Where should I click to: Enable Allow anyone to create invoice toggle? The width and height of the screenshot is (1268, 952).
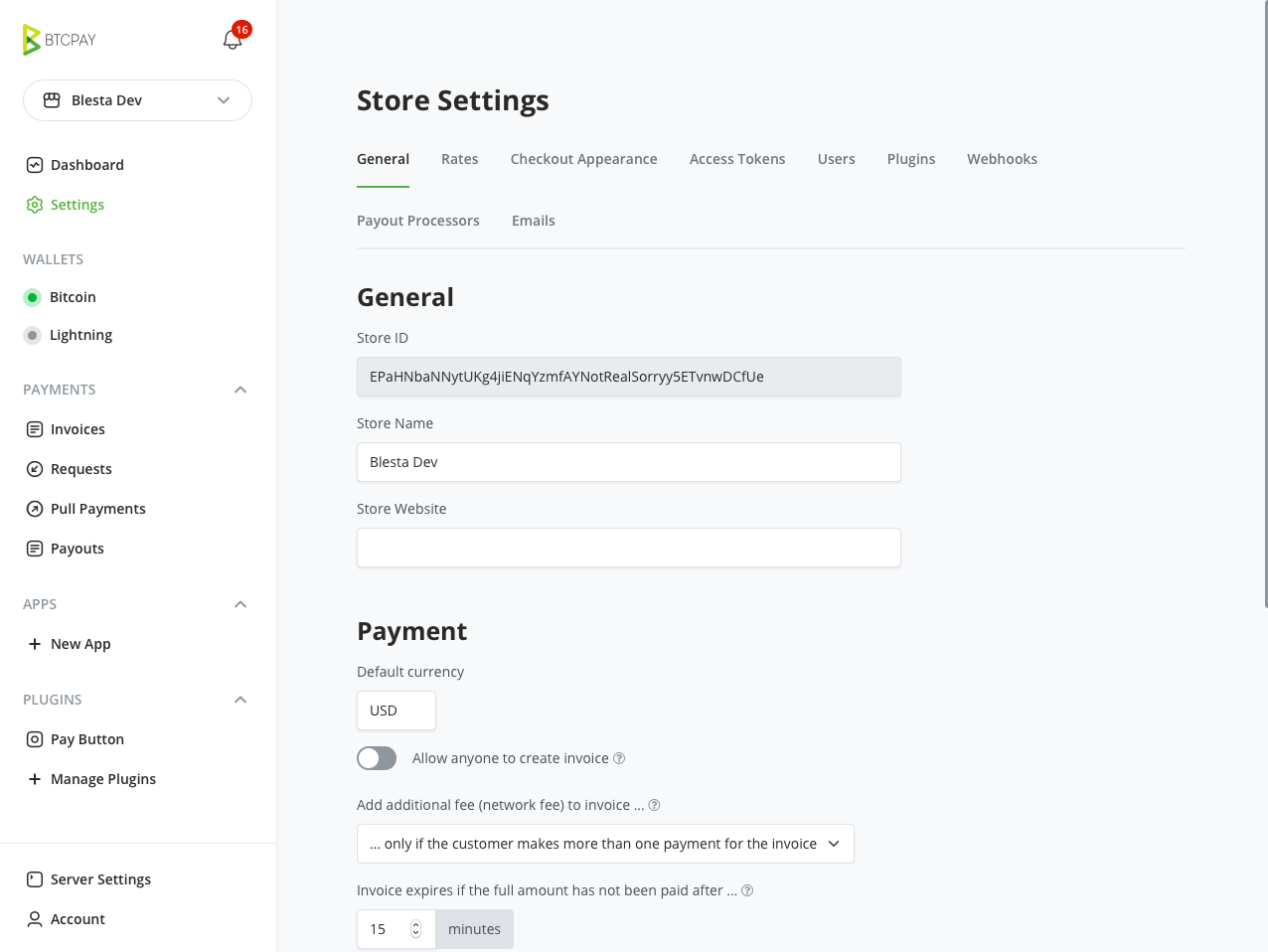point(377,758)
